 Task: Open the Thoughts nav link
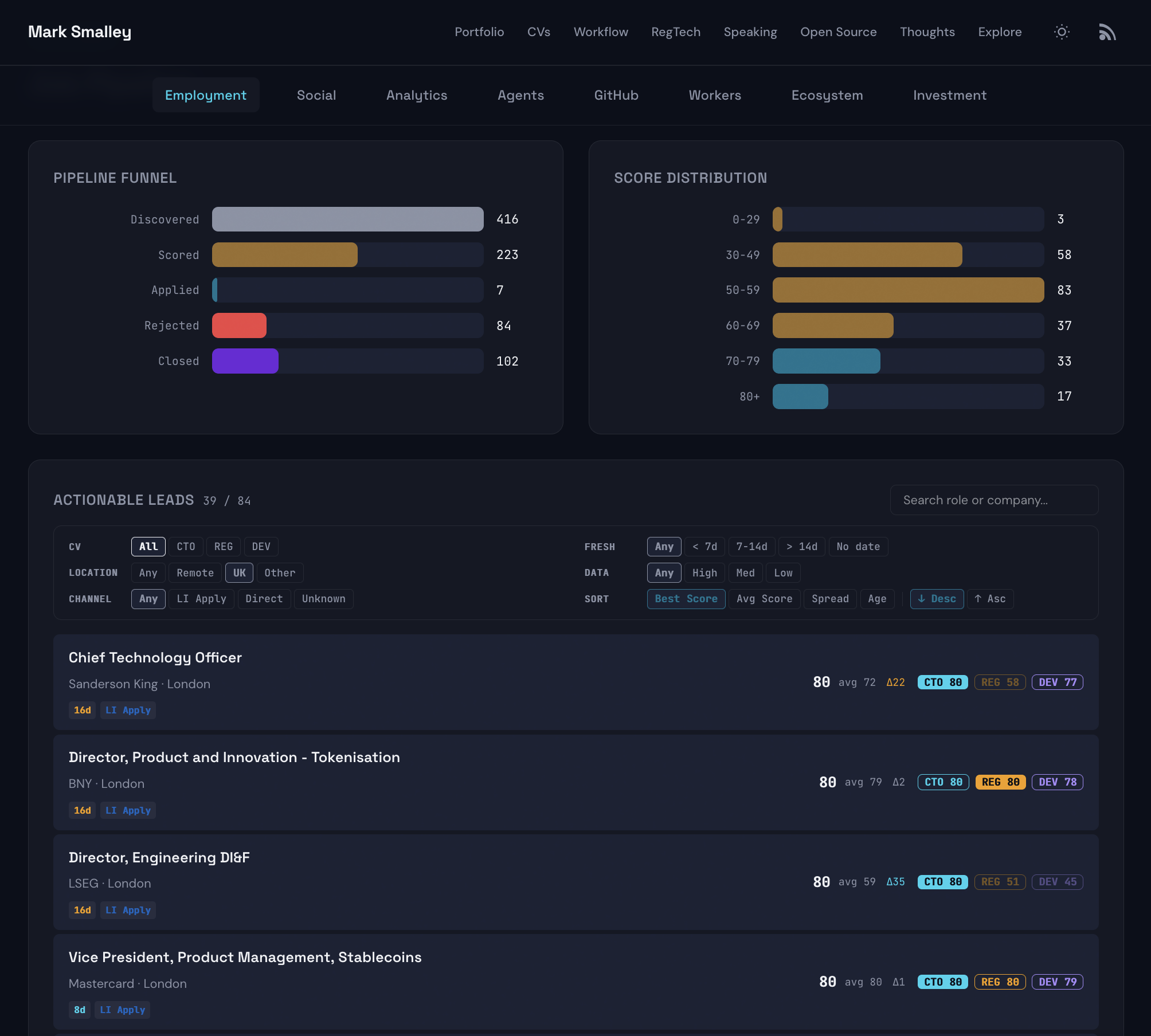pyautogui.click(x=927, y=32)
